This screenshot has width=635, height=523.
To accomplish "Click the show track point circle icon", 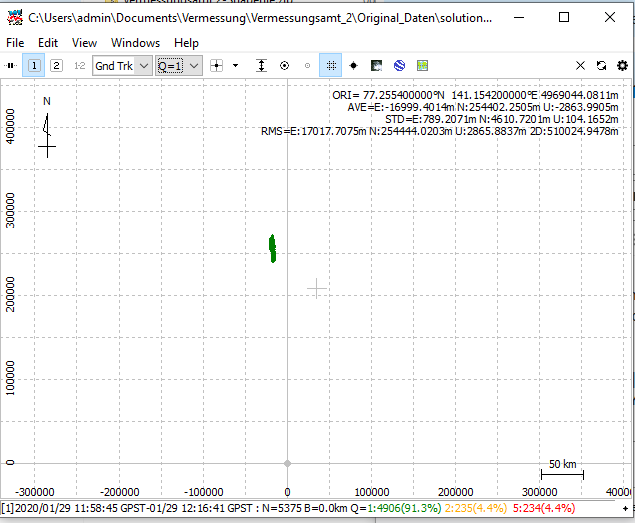I will pyautogui.click(x=284, y=66).
